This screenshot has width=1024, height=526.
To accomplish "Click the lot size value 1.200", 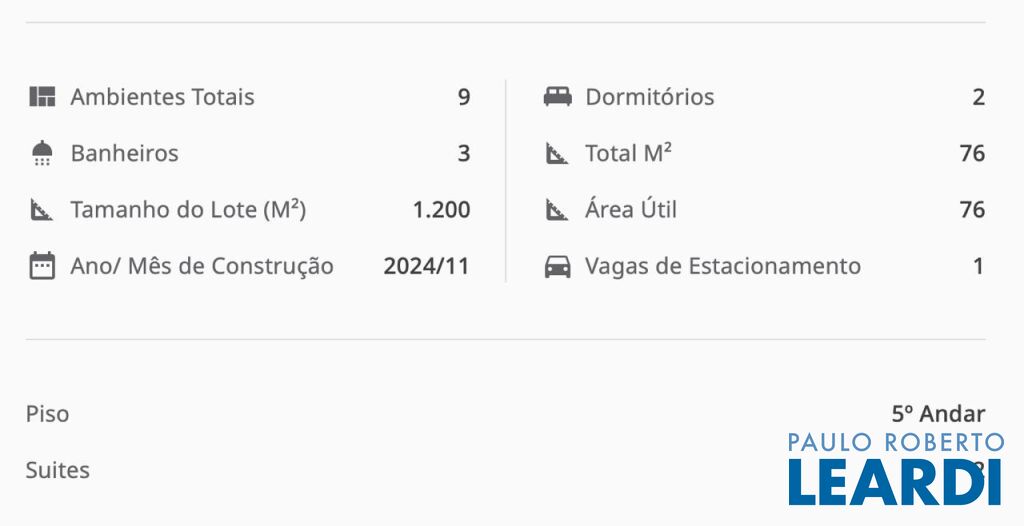I will pyautogui.click(x=441, y=210).
